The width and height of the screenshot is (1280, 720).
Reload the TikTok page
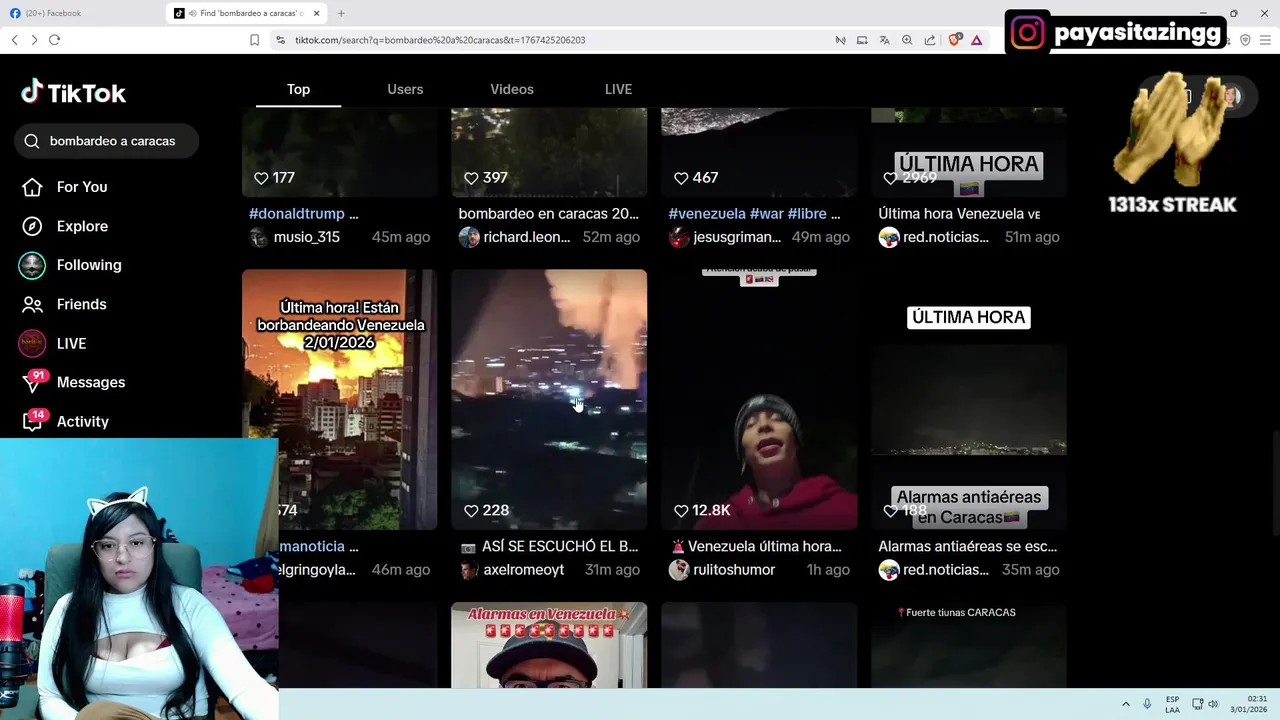54,40
